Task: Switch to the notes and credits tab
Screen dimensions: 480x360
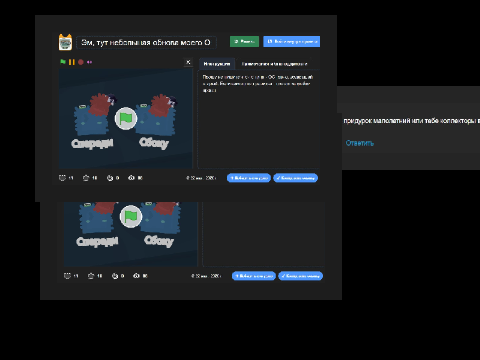Action: tap(274, 64)
